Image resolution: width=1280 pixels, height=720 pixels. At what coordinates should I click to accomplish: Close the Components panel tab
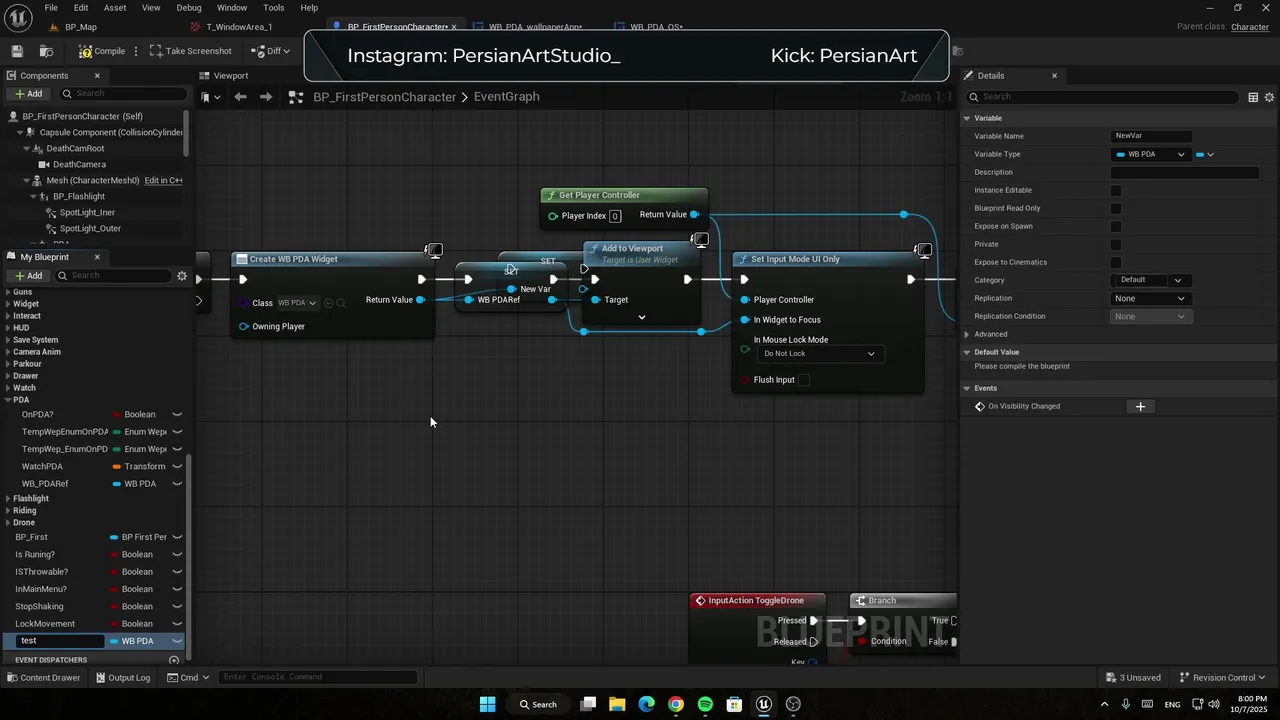pos(97,76)
